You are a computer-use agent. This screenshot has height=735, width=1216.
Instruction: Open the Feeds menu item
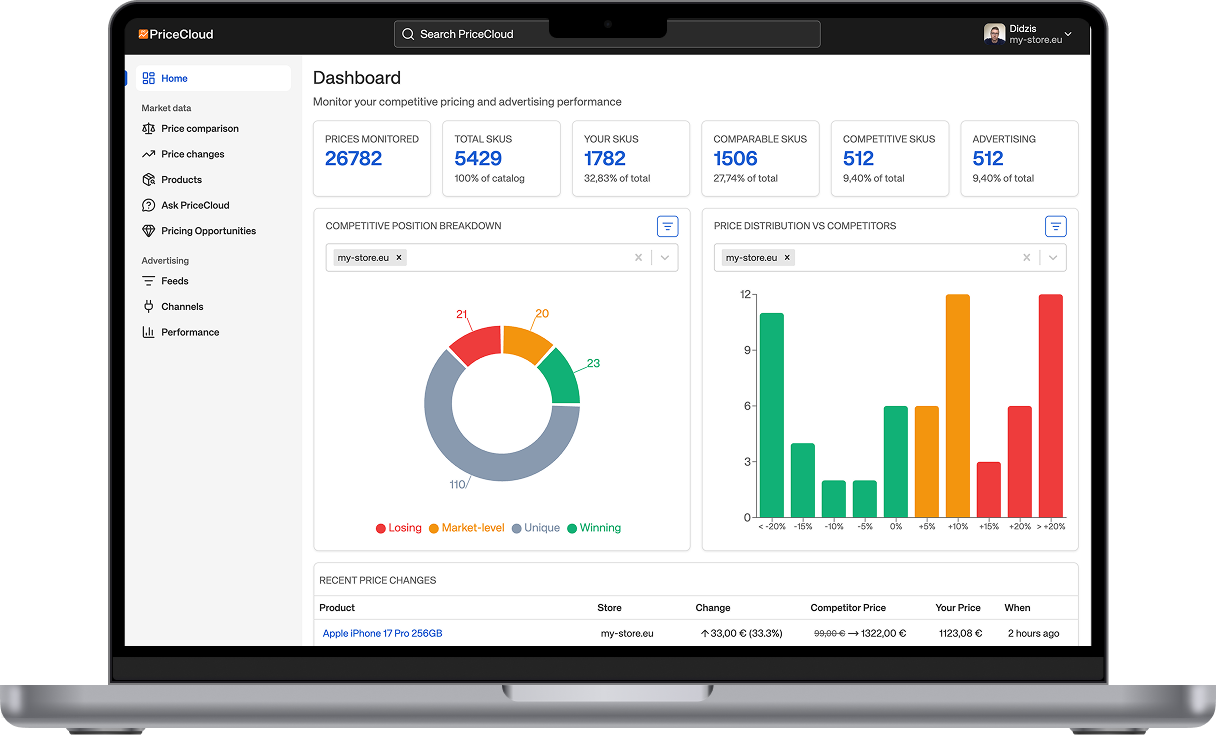pyautogui.click(x=174, y=281)
